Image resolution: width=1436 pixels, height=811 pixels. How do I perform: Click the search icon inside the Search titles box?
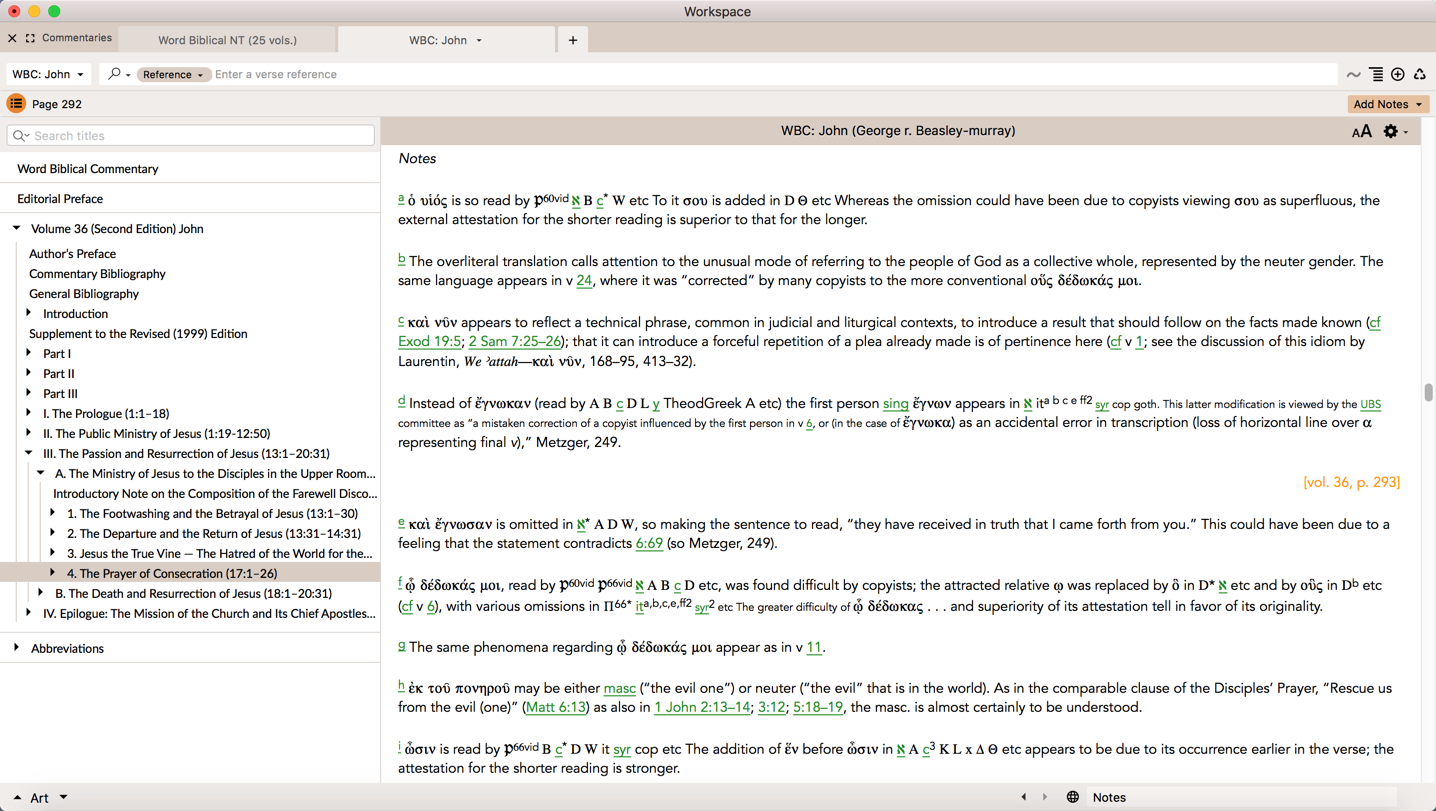tap(20, 136)
